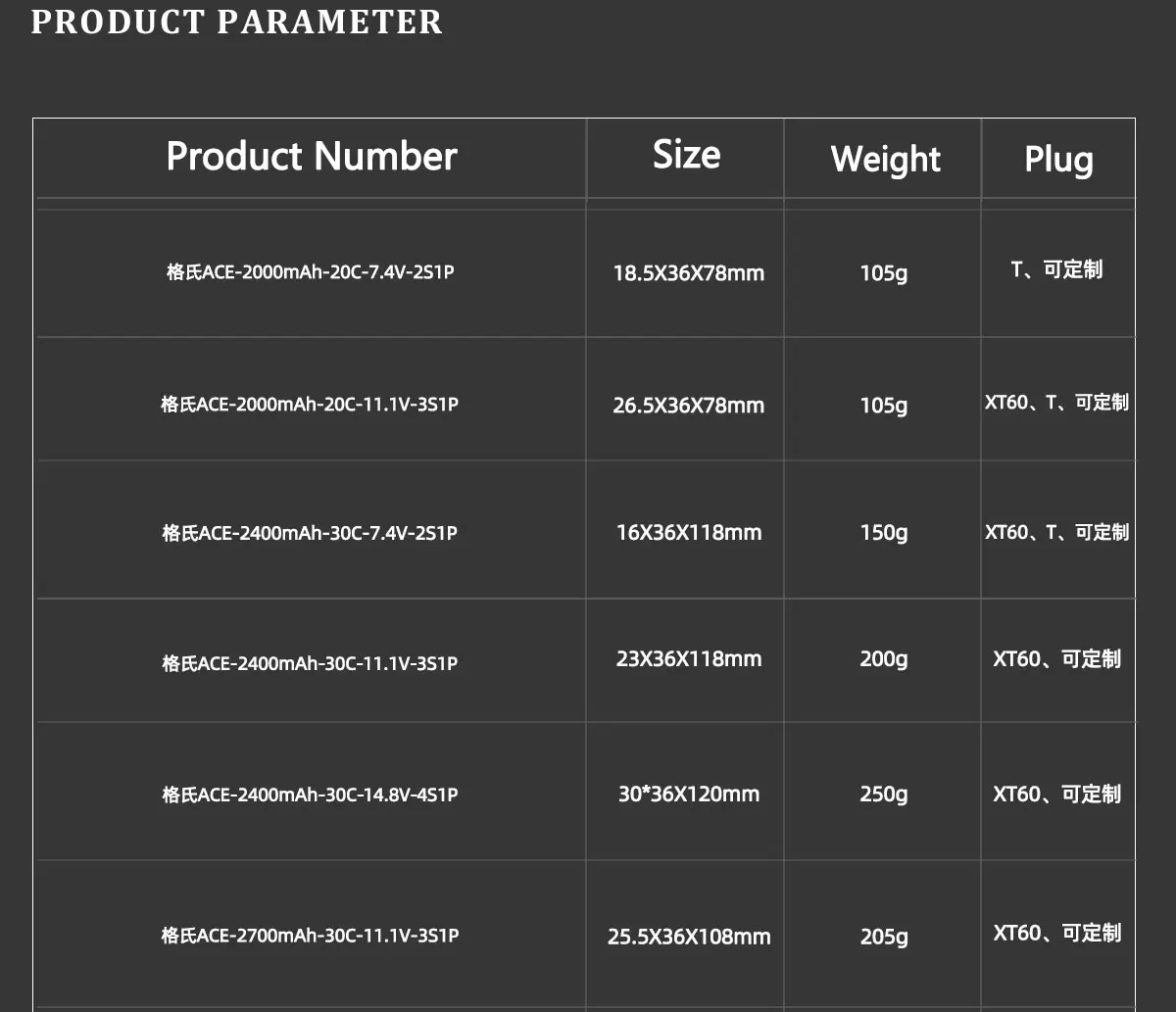The image size is (1176, 1012).
Task: Select product ACE-2000mAh-20C-11.1V-3S1P
Action: pos(310,404)
